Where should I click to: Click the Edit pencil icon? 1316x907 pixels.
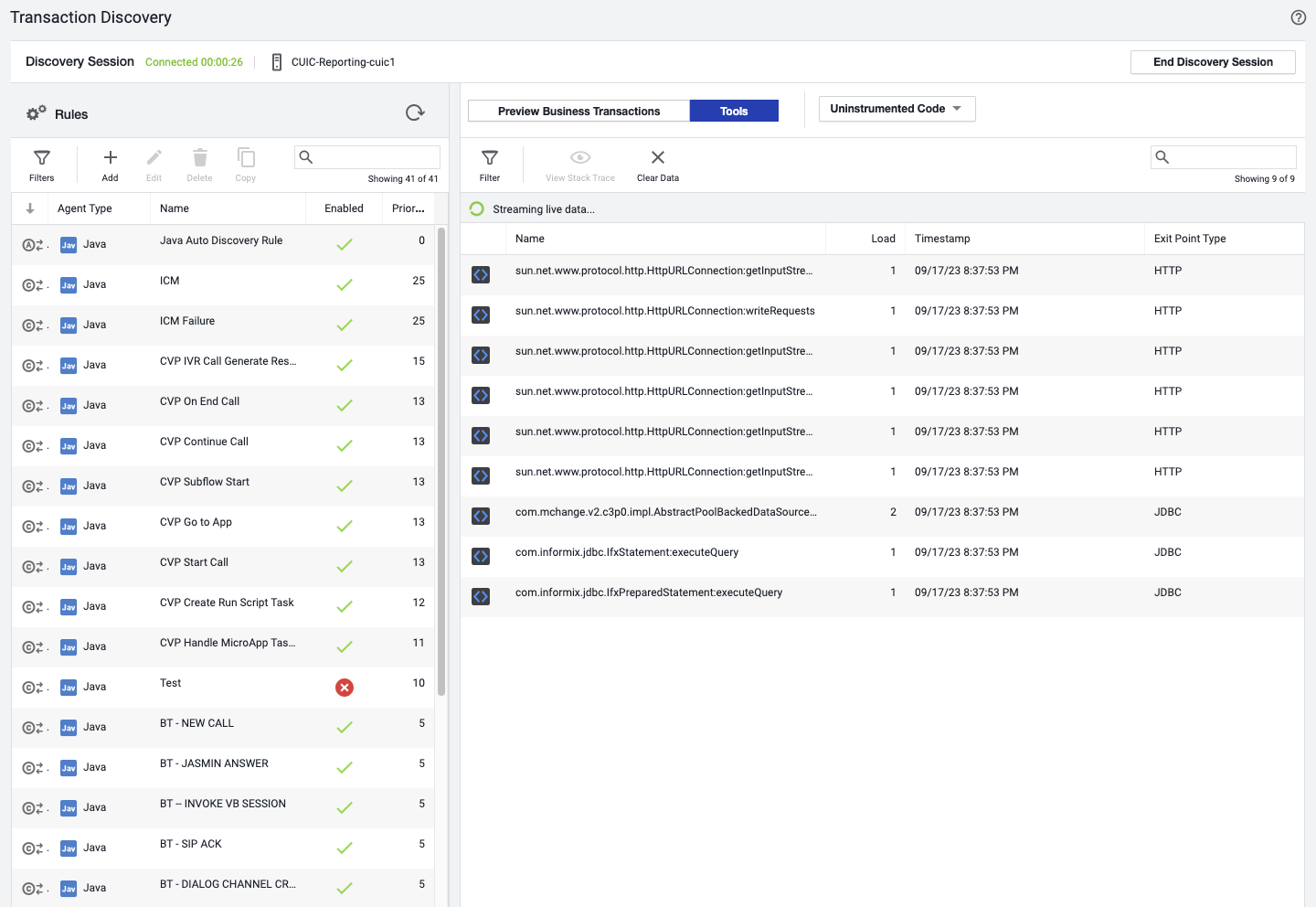coord(154,157)
